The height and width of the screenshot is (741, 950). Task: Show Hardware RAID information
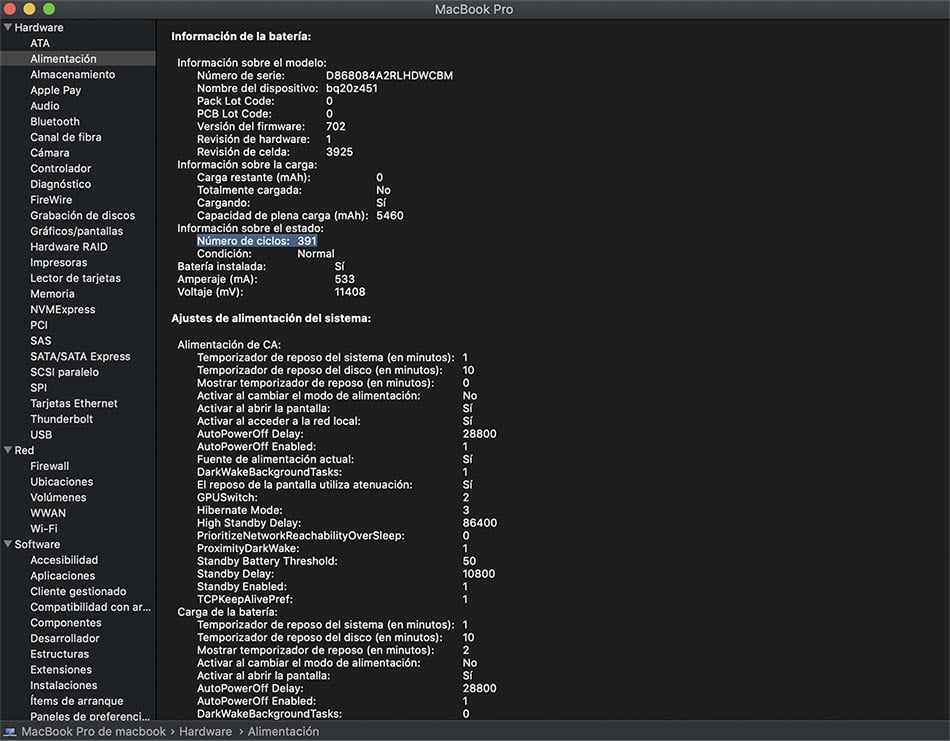pyautogui.click(x=69, y=247)
